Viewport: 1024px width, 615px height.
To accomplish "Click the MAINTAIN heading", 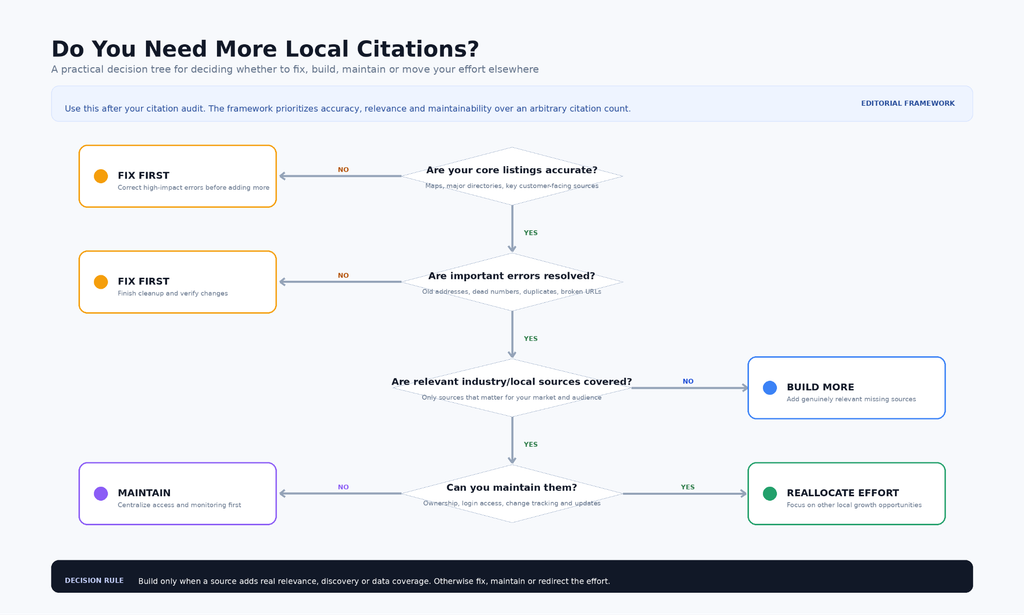I will [x=144, y=493].
